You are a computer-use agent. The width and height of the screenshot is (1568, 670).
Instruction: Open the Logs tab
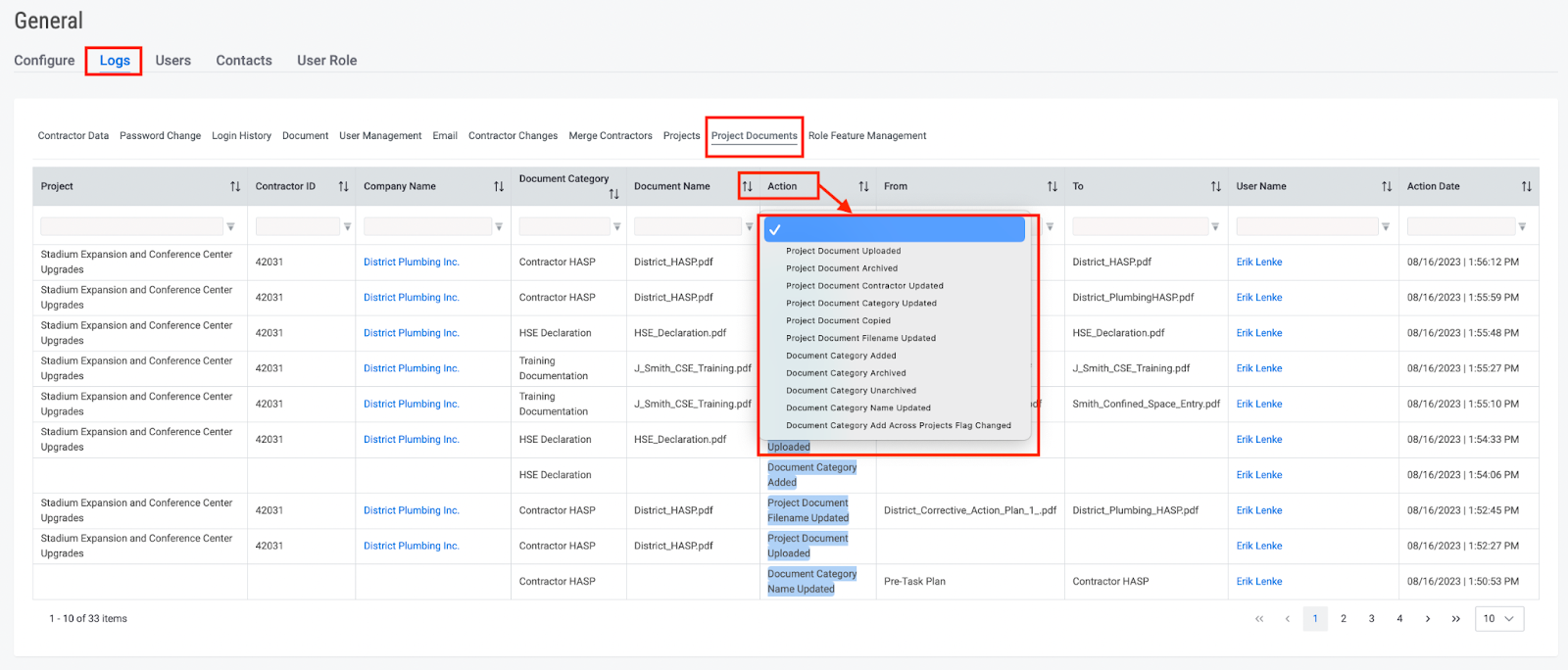(x=115, y=61)
